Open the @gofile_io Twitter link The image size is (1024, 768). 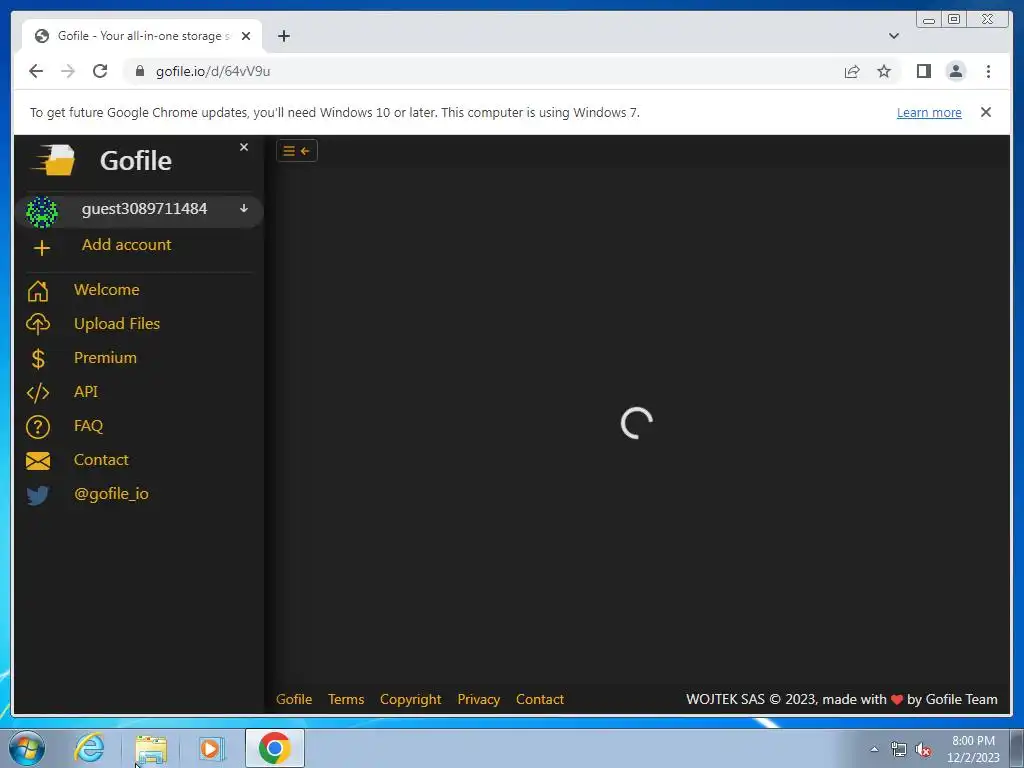pos(111,494)
